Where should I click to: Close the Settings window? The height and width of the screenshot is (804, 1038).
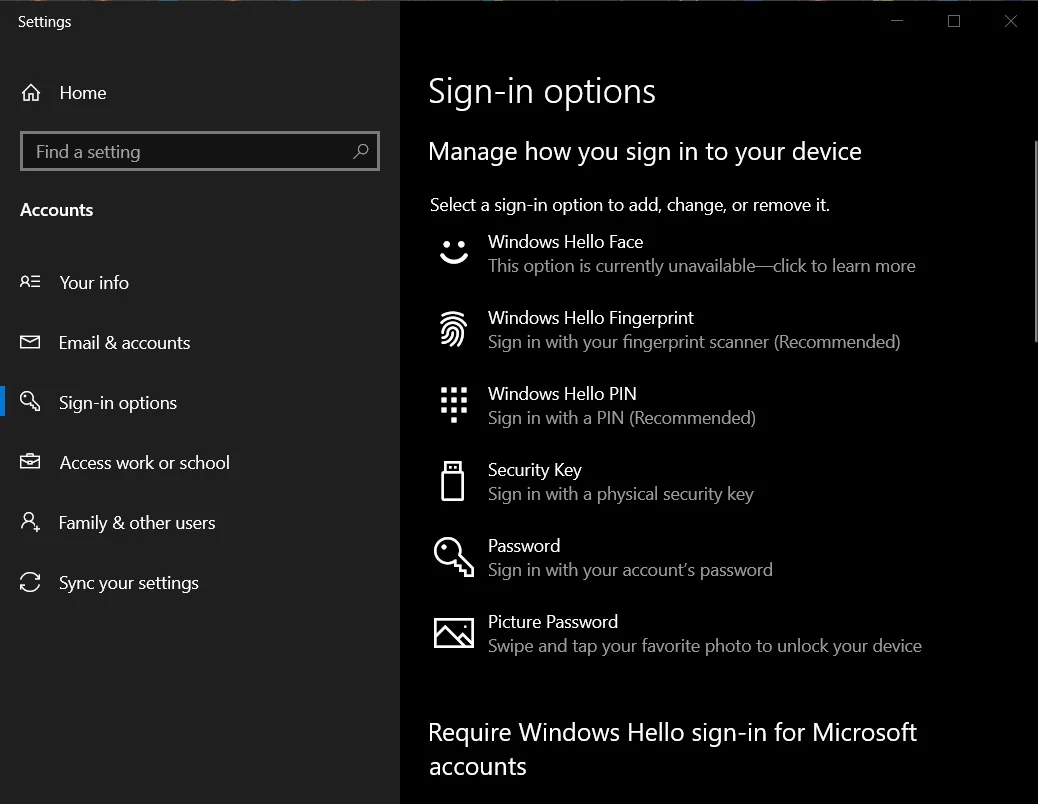(1011, 21)
